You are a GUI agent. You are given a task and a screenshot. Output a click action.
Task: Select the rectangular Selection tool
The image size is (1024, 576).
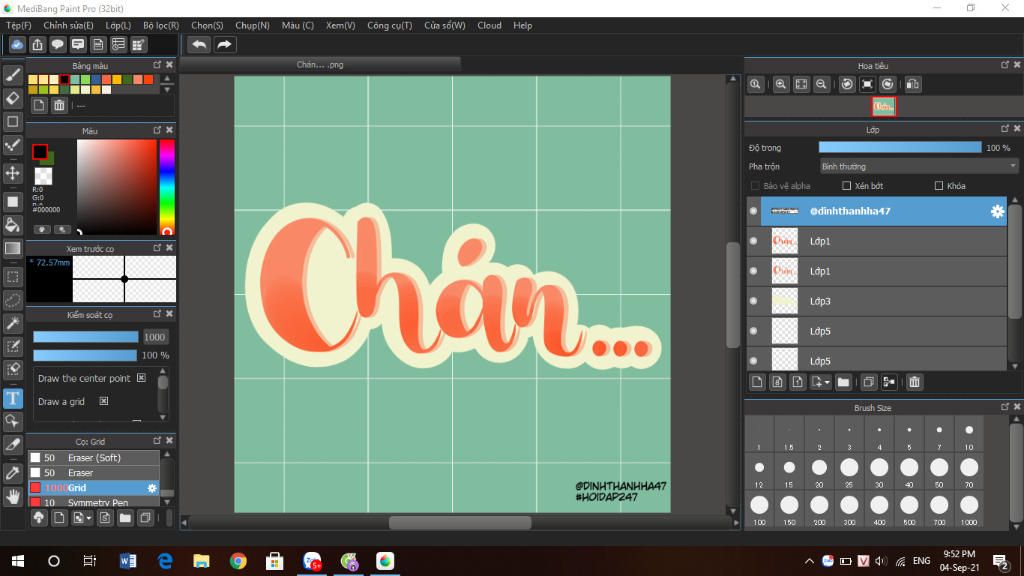click(x=12, y=277)
